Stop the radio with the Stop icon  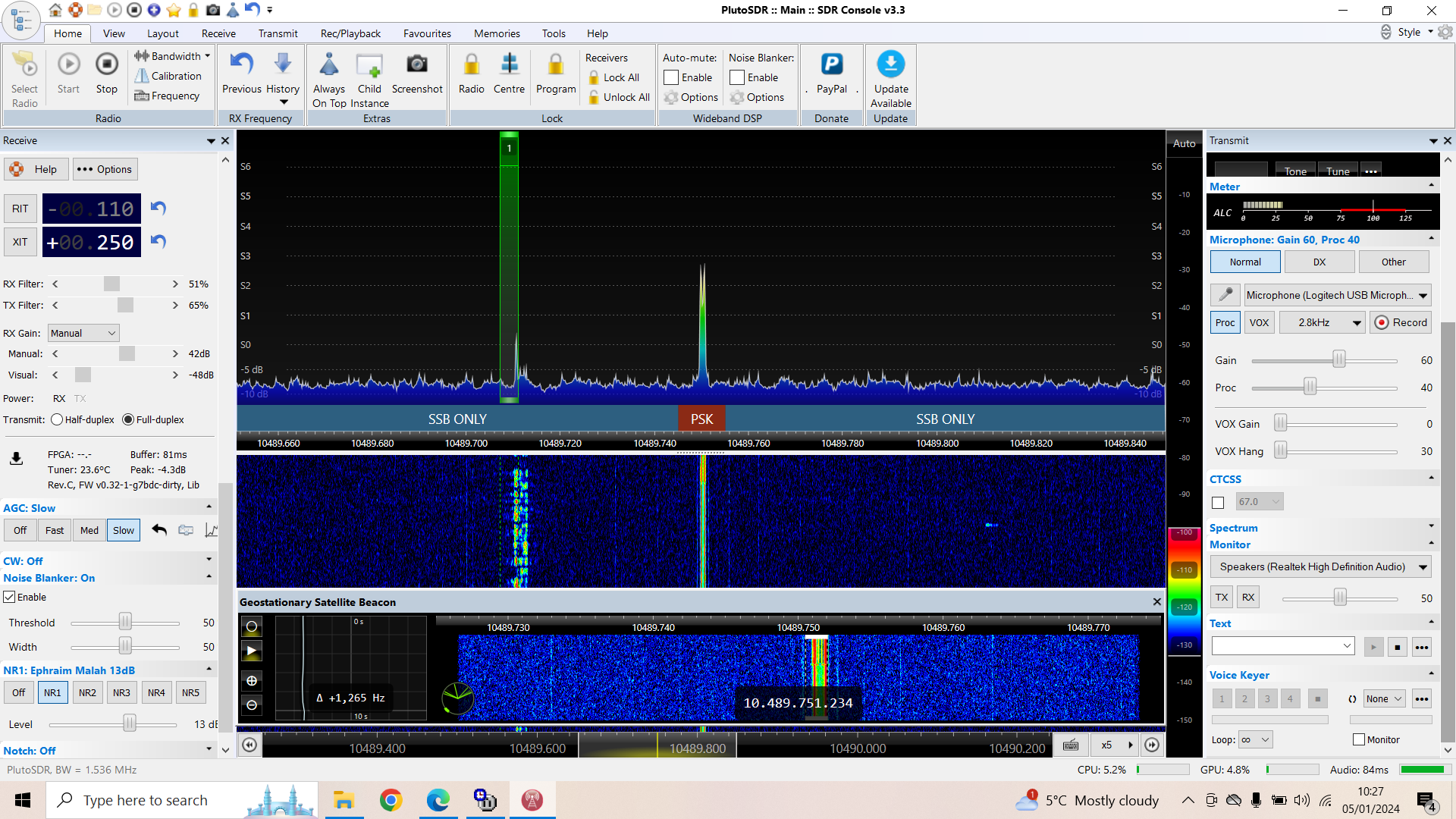click(x=106, y=72)
